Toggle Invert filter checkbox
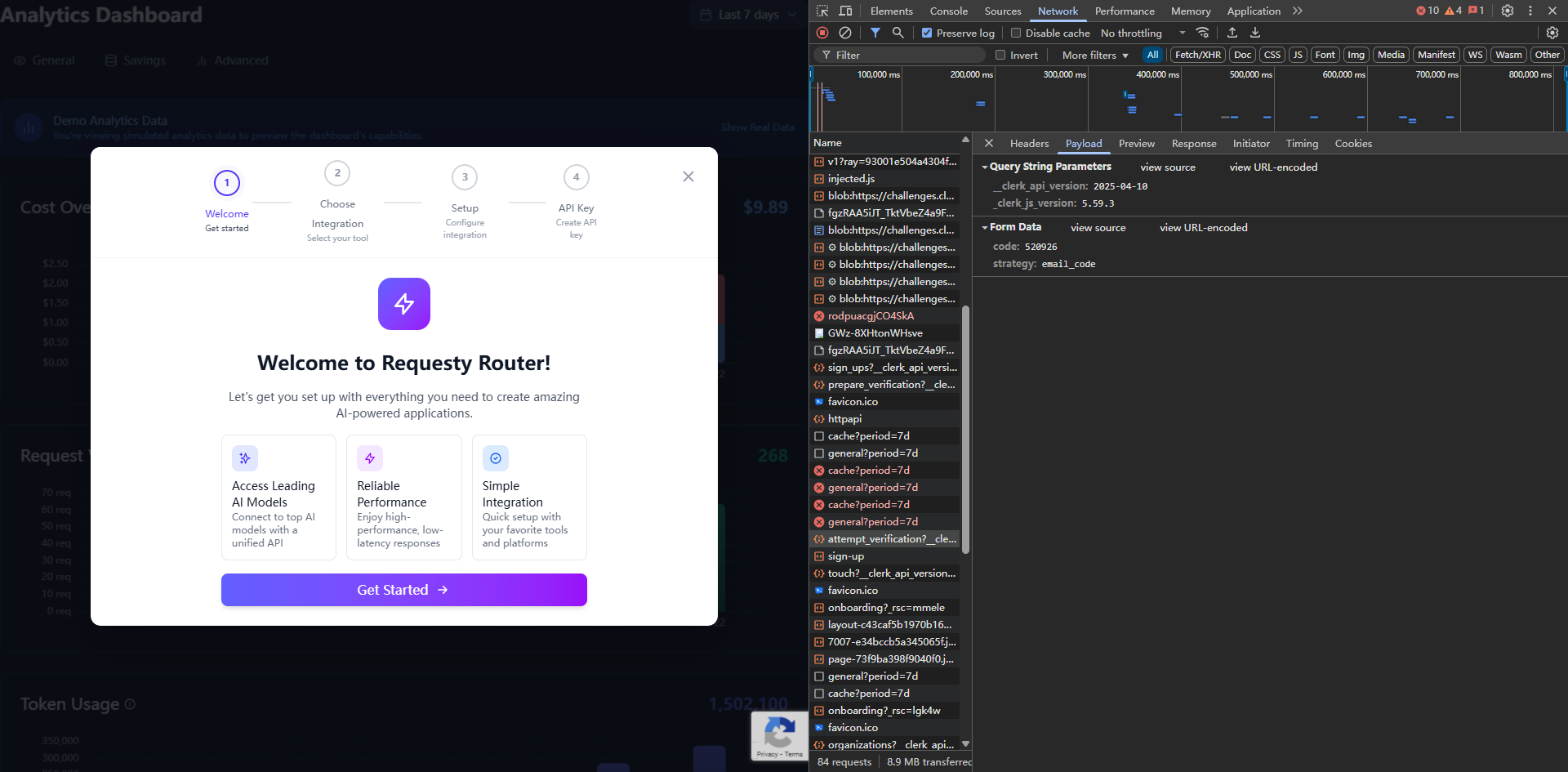The height and width of the screenshot is (772, 1568). point(1000,55)
